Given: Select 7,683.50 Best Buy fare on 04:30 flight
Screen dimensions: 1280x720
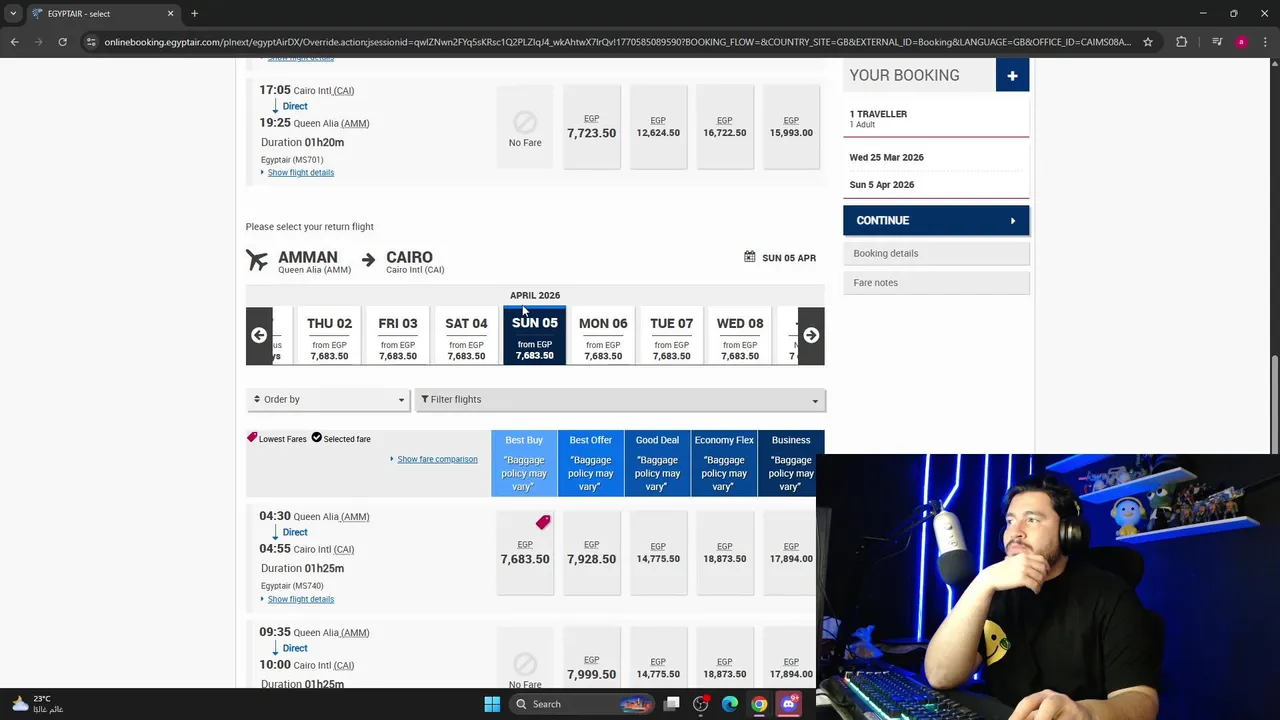Looking at the screenshot, I should pyautogui.click(x=525, y=553).
